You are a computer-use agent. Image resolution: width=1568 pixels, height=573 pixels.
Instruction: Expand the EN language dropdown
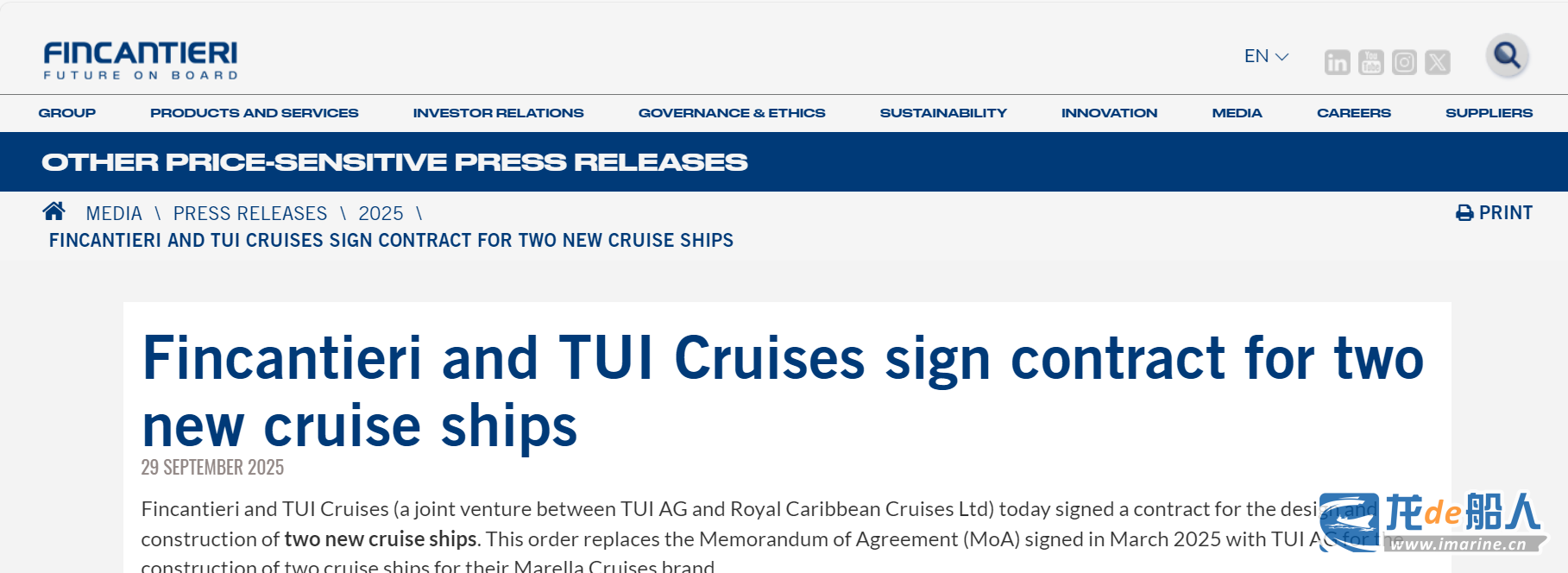(x=1266, y=56)
